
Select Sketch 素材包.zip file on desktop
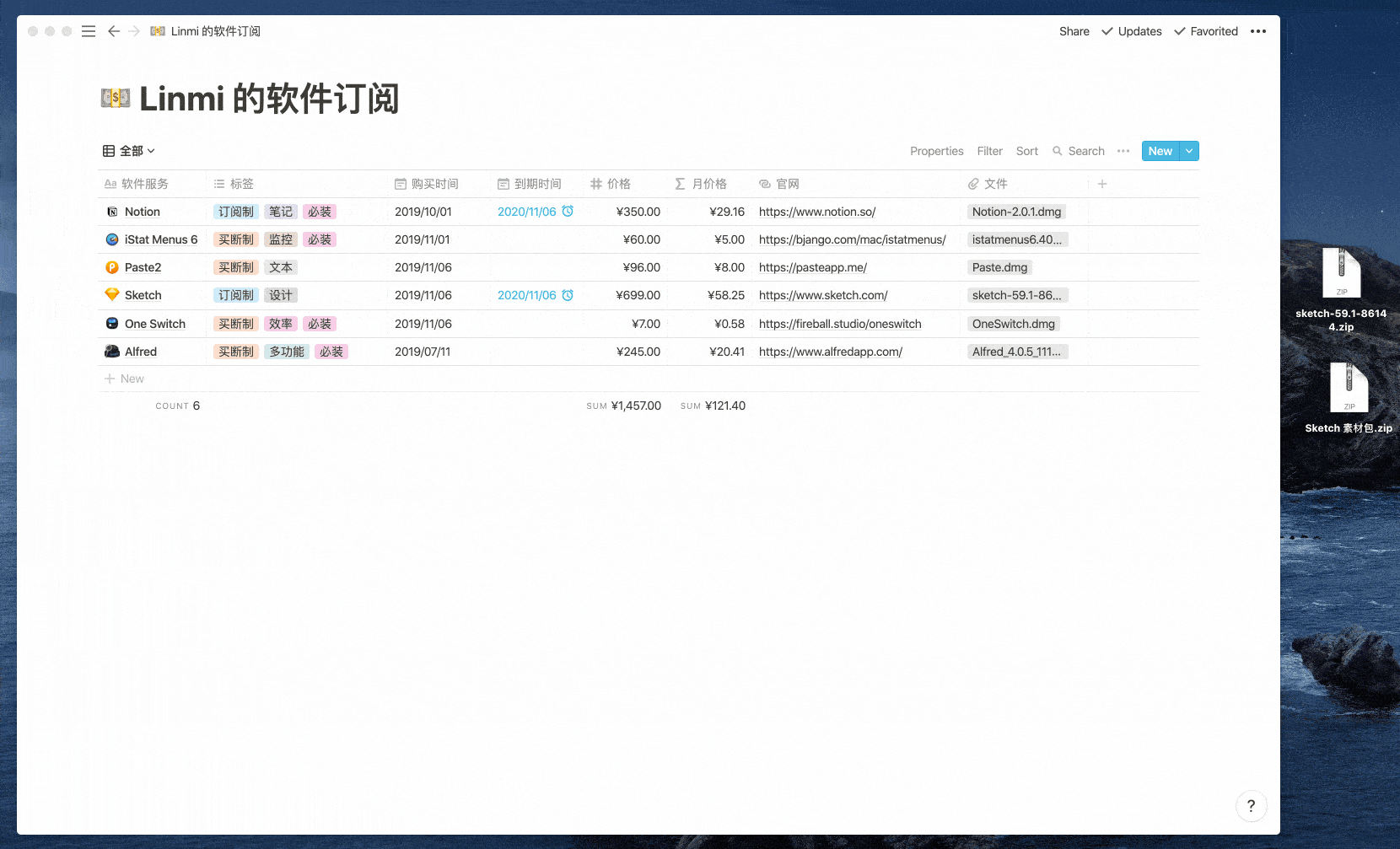1349,398
